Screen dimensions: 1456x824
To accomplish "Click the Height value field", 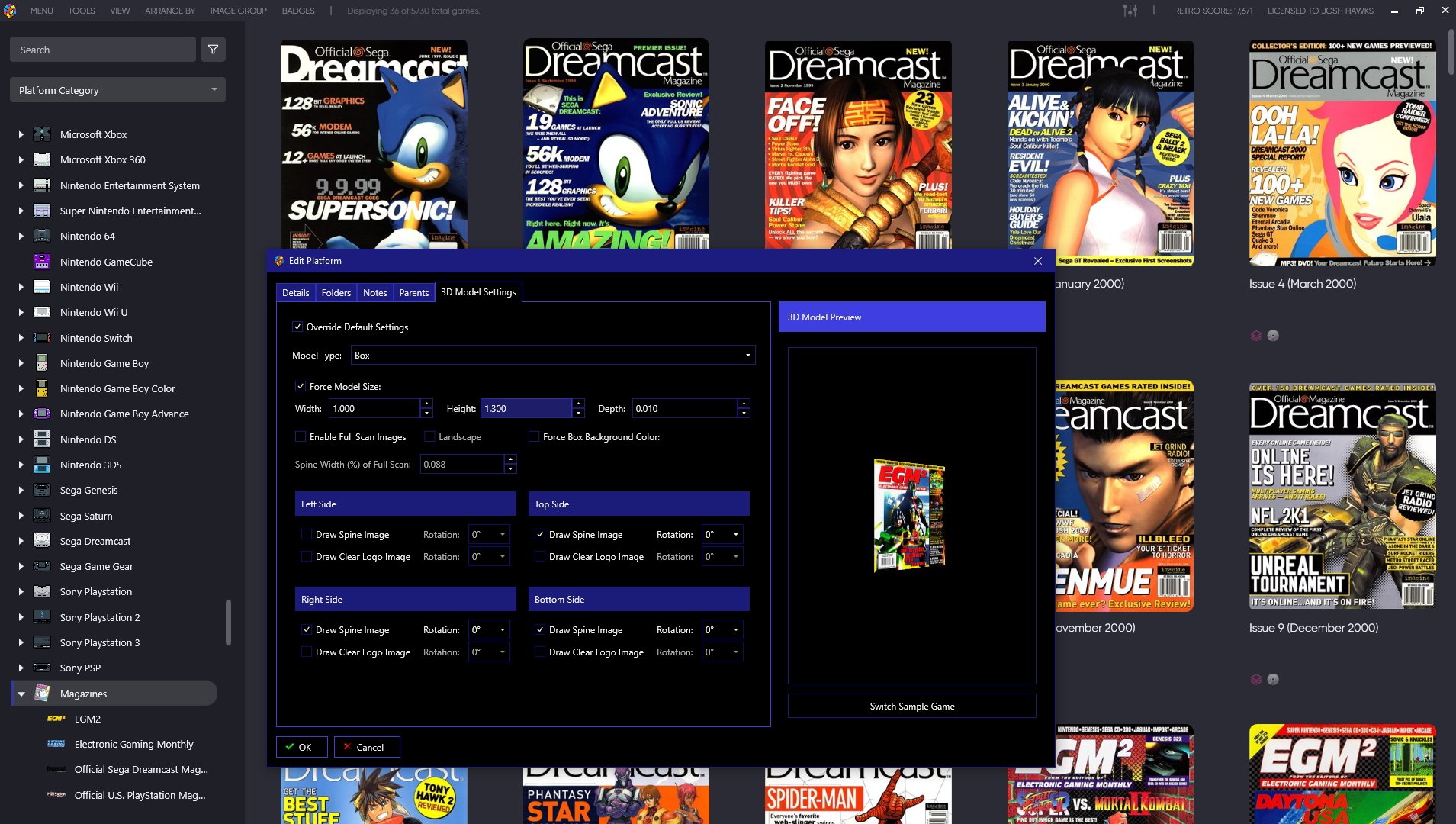I will coord(526,408).
